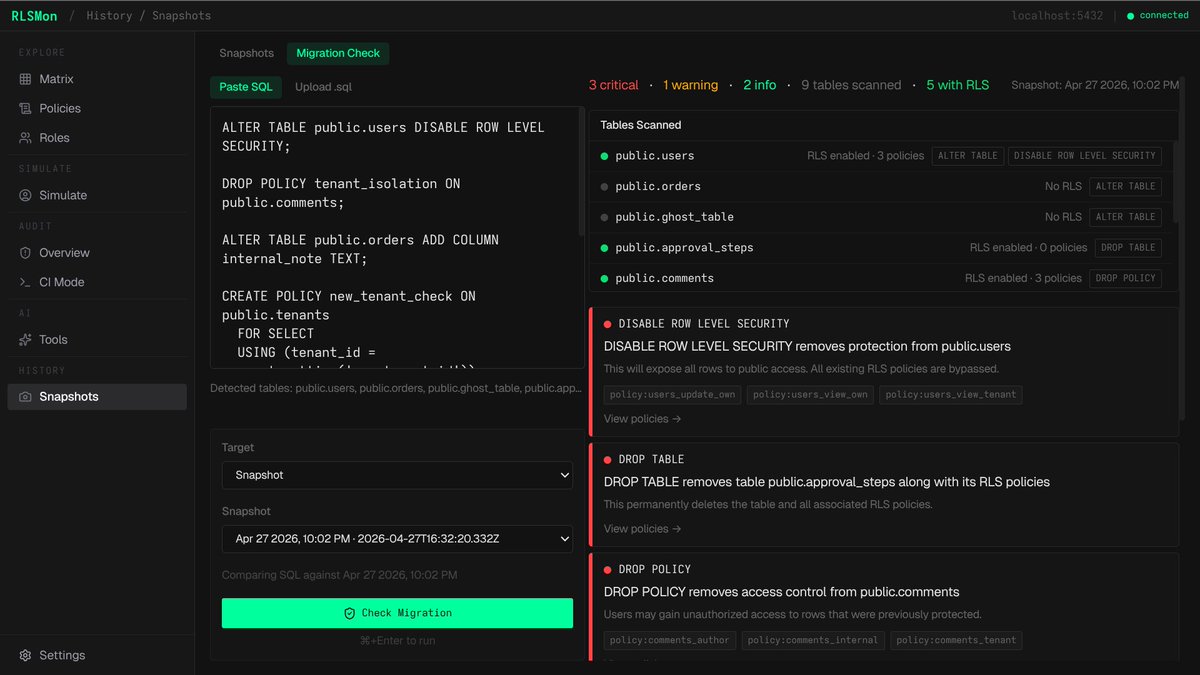Switch to the Snapshots tab

click(246, 53)
